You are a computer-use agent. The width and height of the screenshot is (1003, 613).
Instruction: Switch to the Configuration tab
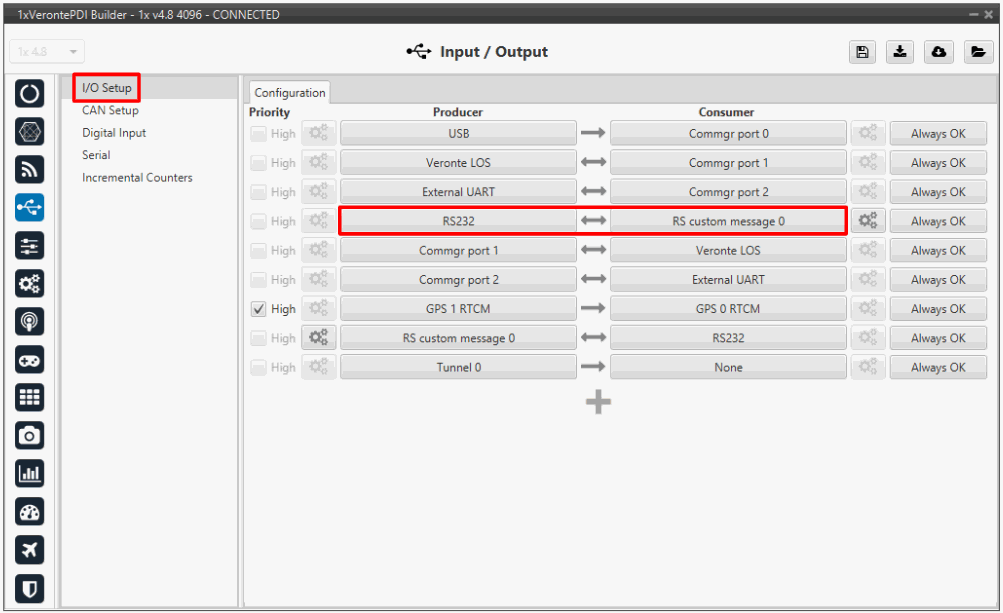tap(290, 93)
